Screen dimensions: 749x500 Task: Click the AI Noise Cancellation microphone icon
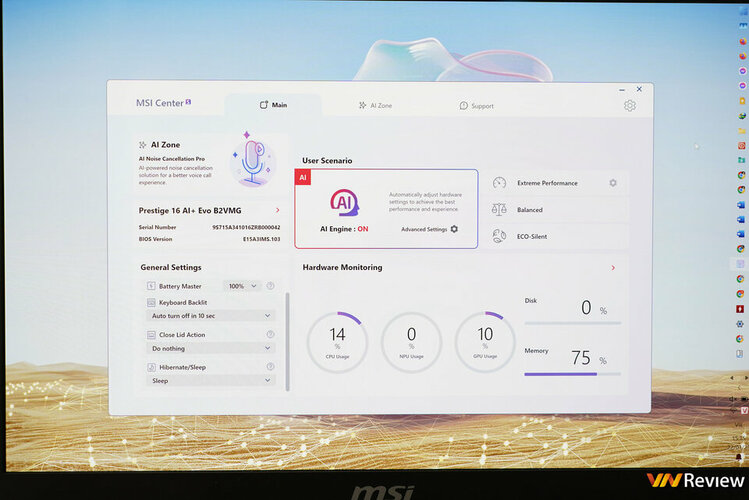(x=253, y=160)
